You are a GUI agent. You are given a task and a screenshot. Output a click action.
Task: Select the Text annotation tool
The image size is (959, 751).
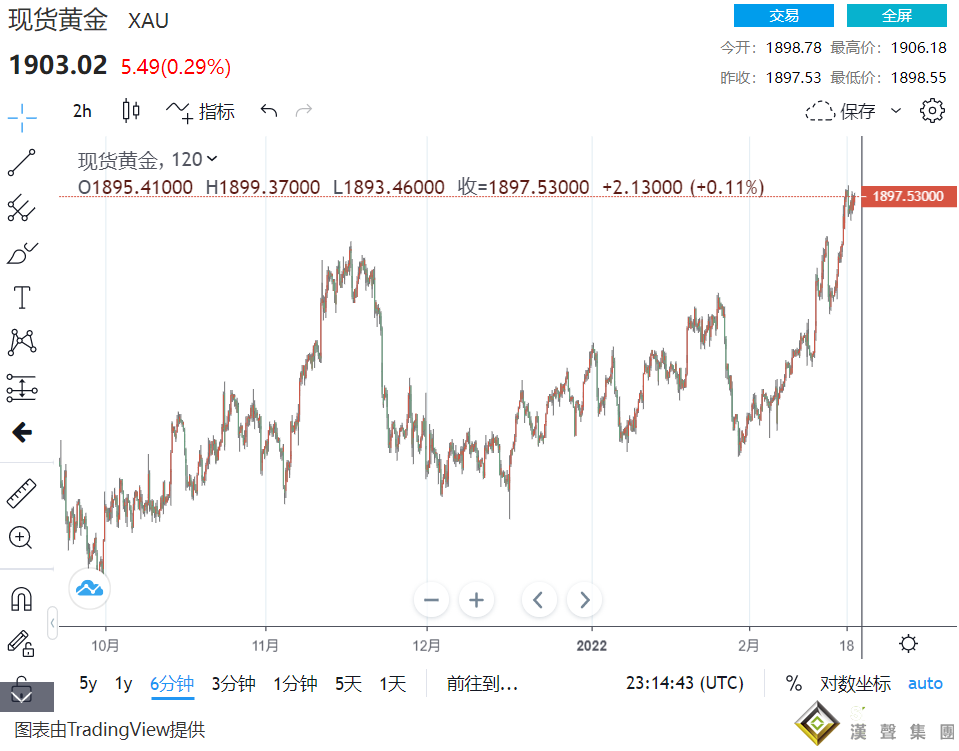(x=22, y=297)
